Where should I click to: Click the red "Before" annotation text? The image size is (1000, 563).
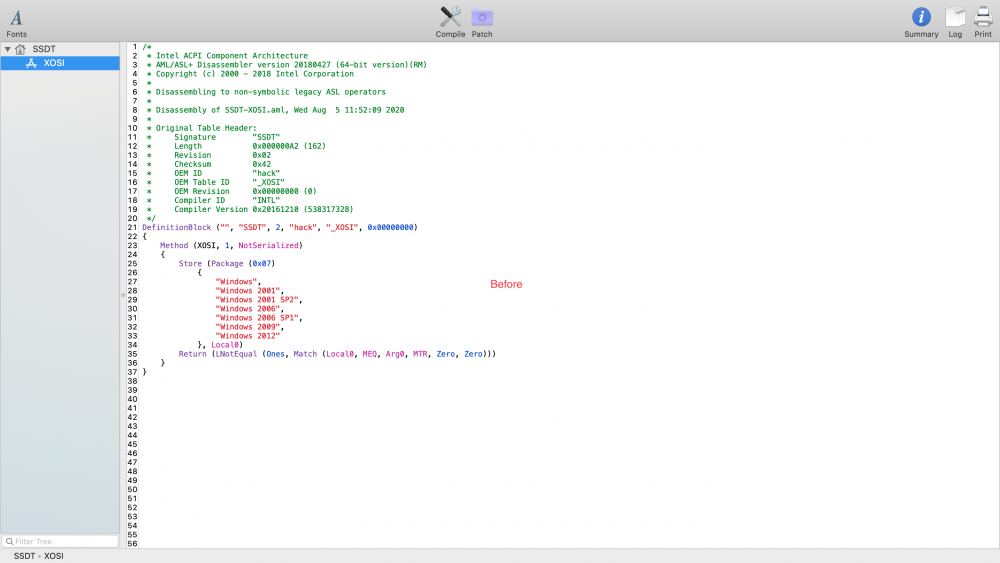506,285
